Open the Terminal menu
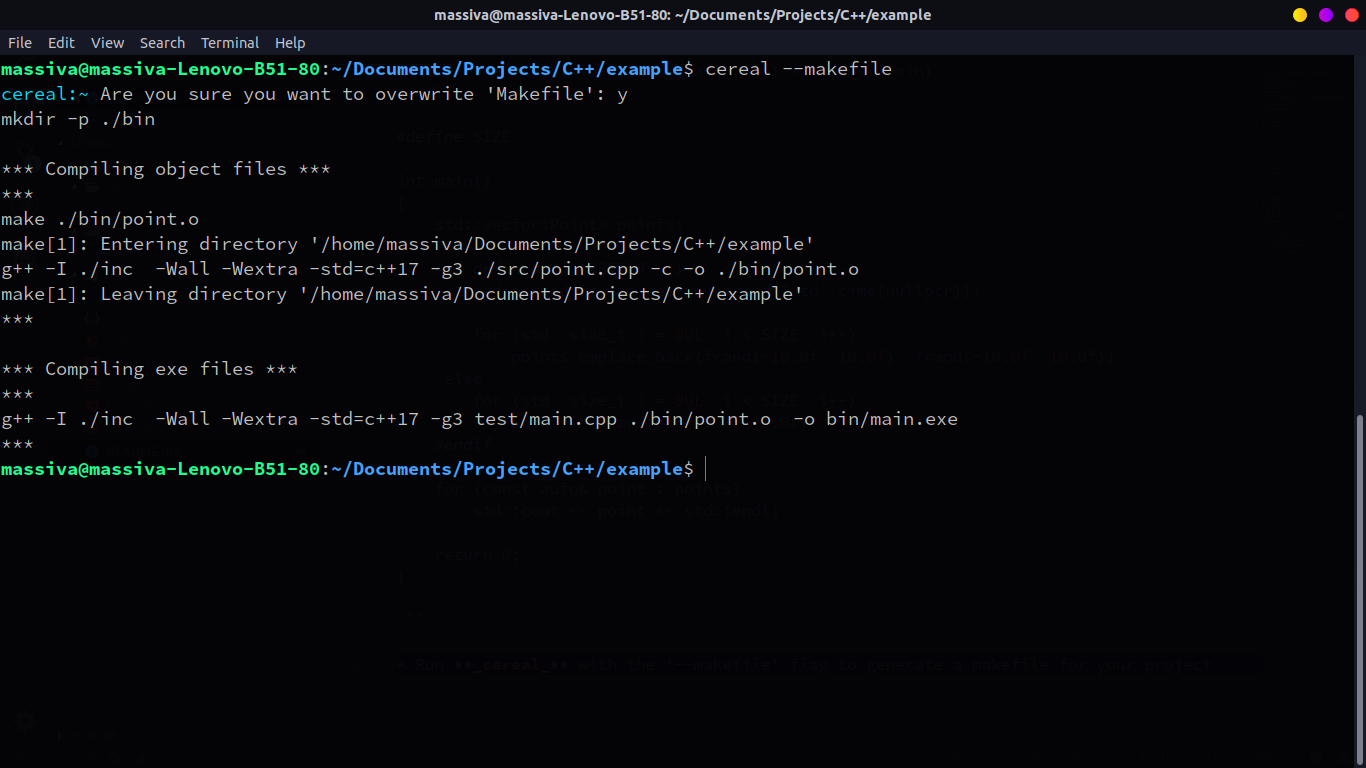The height and width of the screenshot is (768, 1366). pos(230,43)
